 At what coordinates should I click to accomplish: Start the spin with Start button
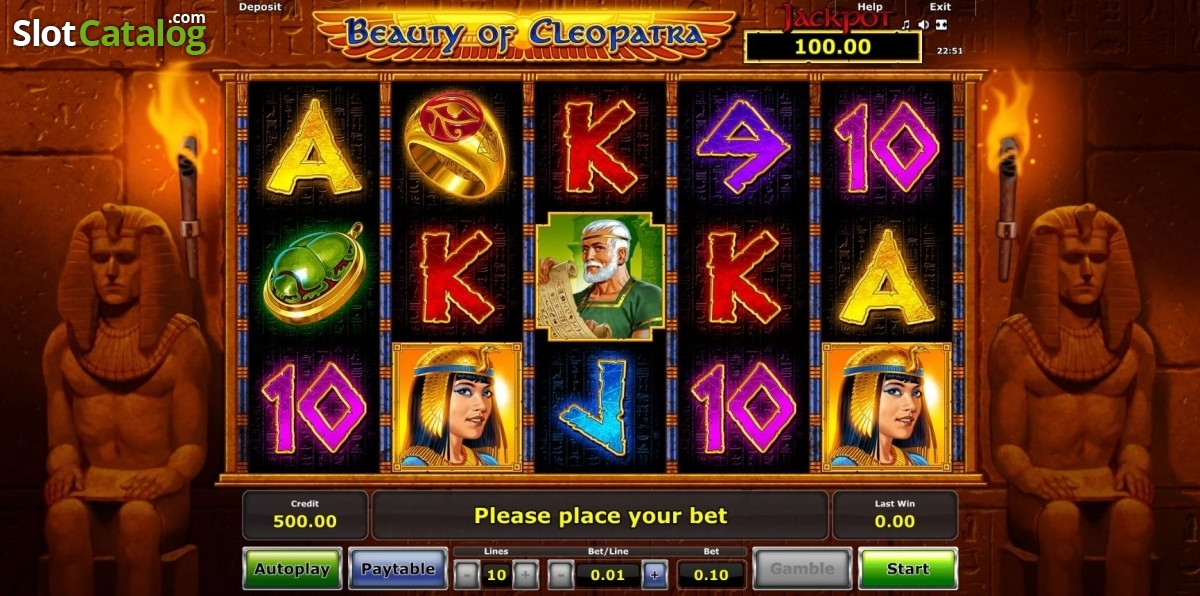[x=908, y=568]
